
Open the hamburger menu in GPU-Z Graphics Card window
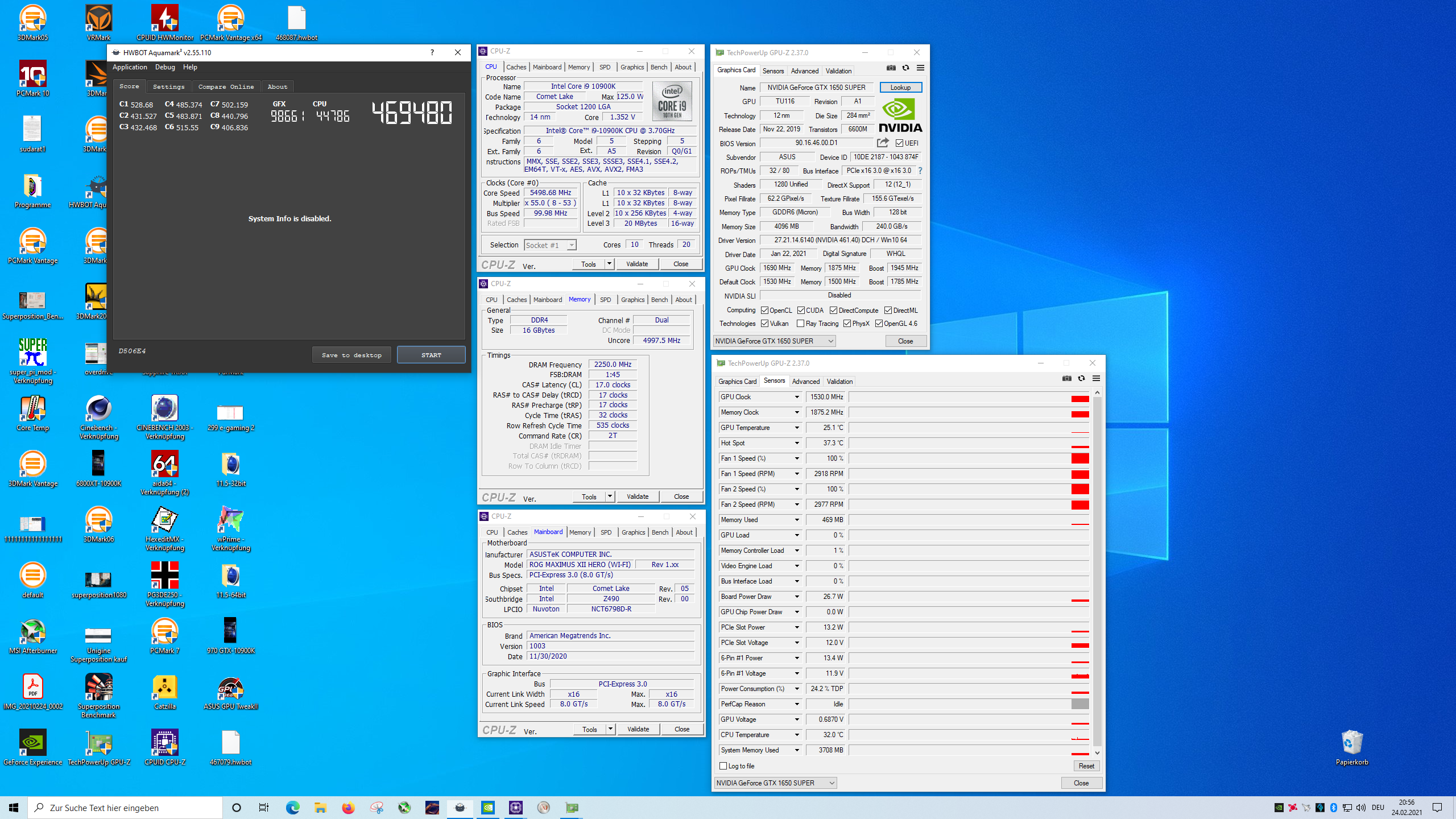click(921, 68)
